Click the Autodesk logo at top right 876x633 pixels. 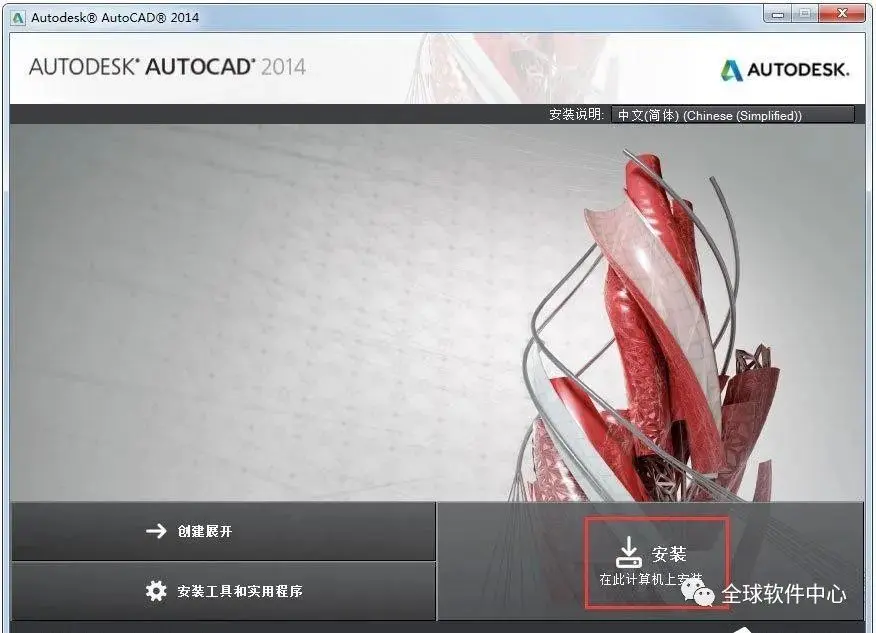click(785, 70)
